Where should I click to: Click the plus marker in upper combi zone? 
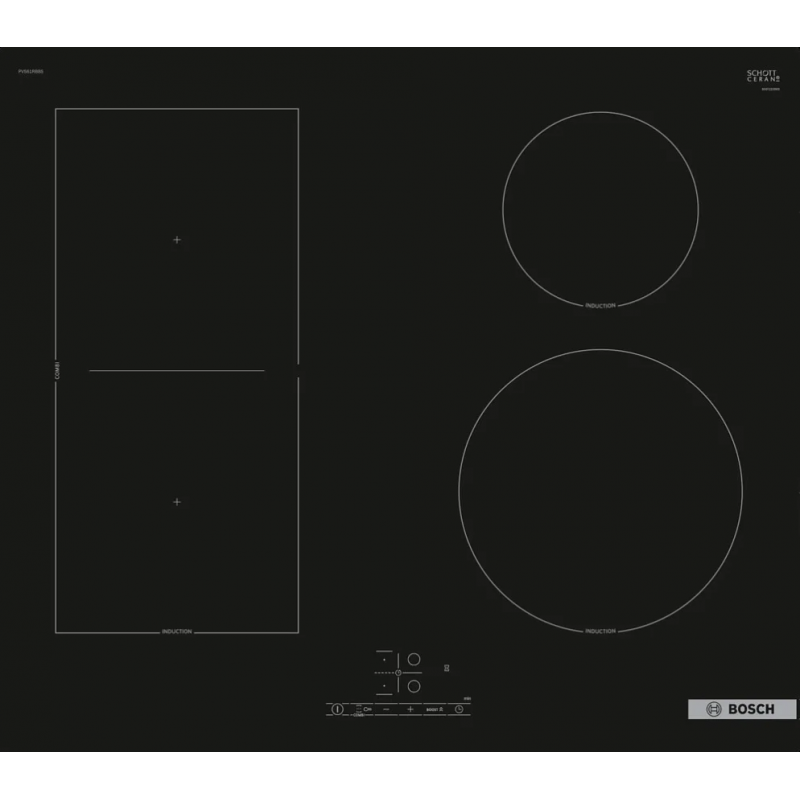[x=177, y=240]
